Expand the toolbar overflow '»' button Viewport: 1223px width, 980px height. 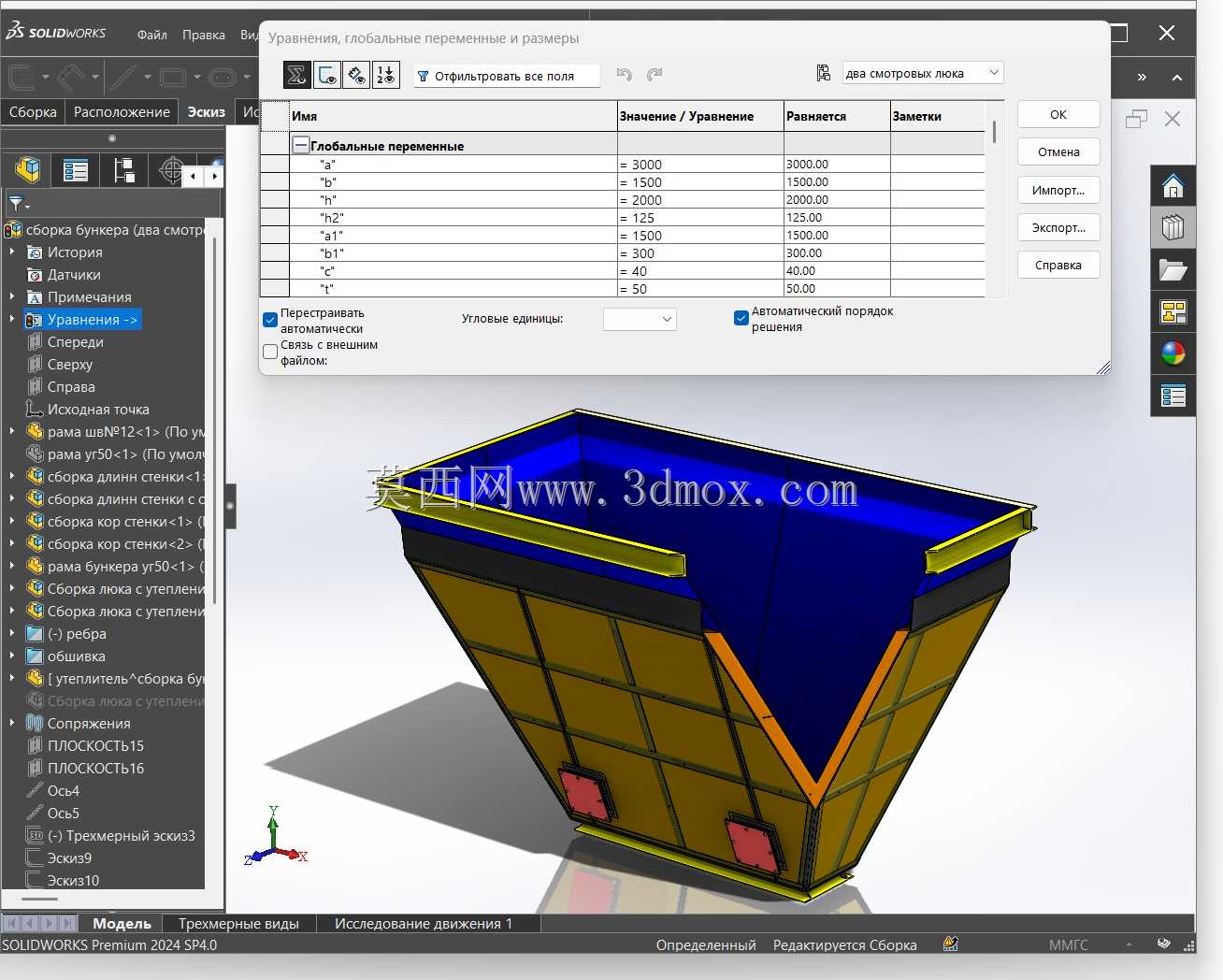pyautogui.click(x=1142, y=77)
